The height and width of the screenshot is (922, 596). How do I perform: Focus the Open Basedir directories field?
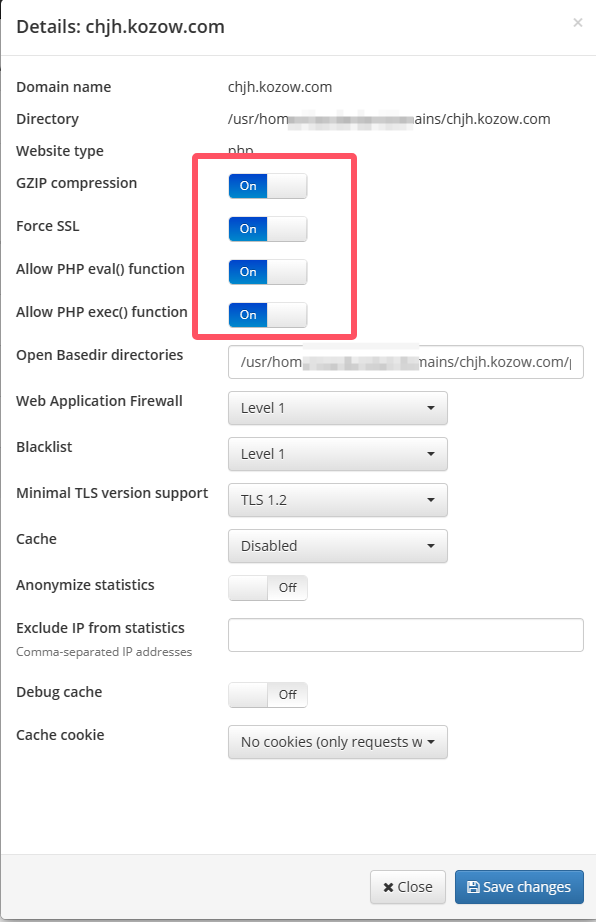406,362
